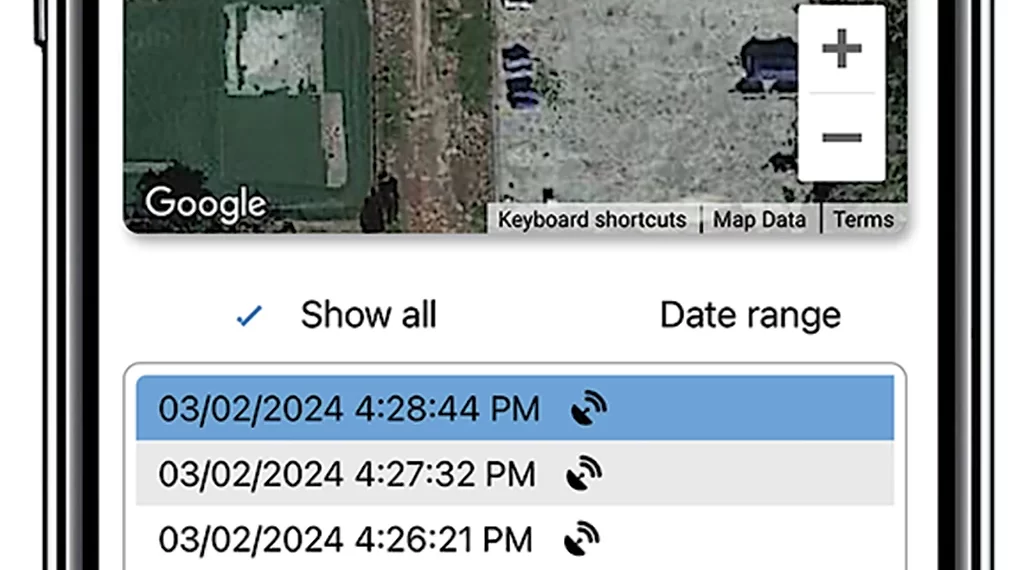
Task: Open Keyboard shortcuts on the map
Action: 592,220
